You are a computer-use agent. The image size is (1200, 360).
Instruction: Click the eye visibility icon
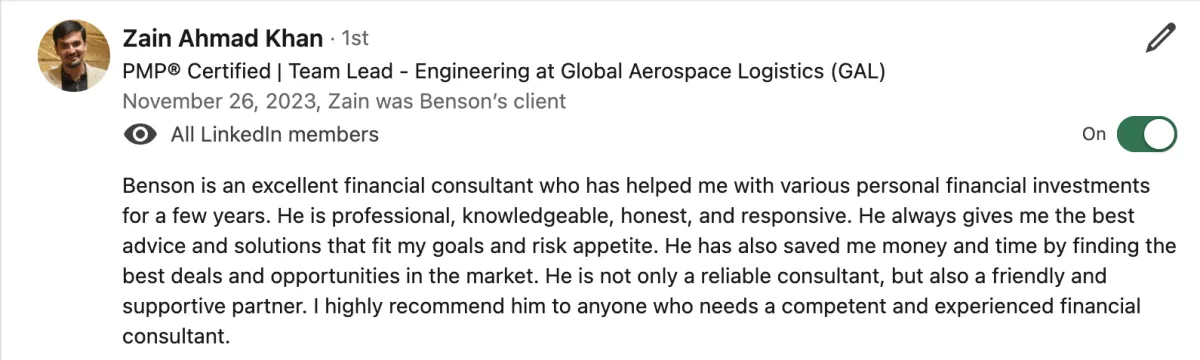pos(140,134)
